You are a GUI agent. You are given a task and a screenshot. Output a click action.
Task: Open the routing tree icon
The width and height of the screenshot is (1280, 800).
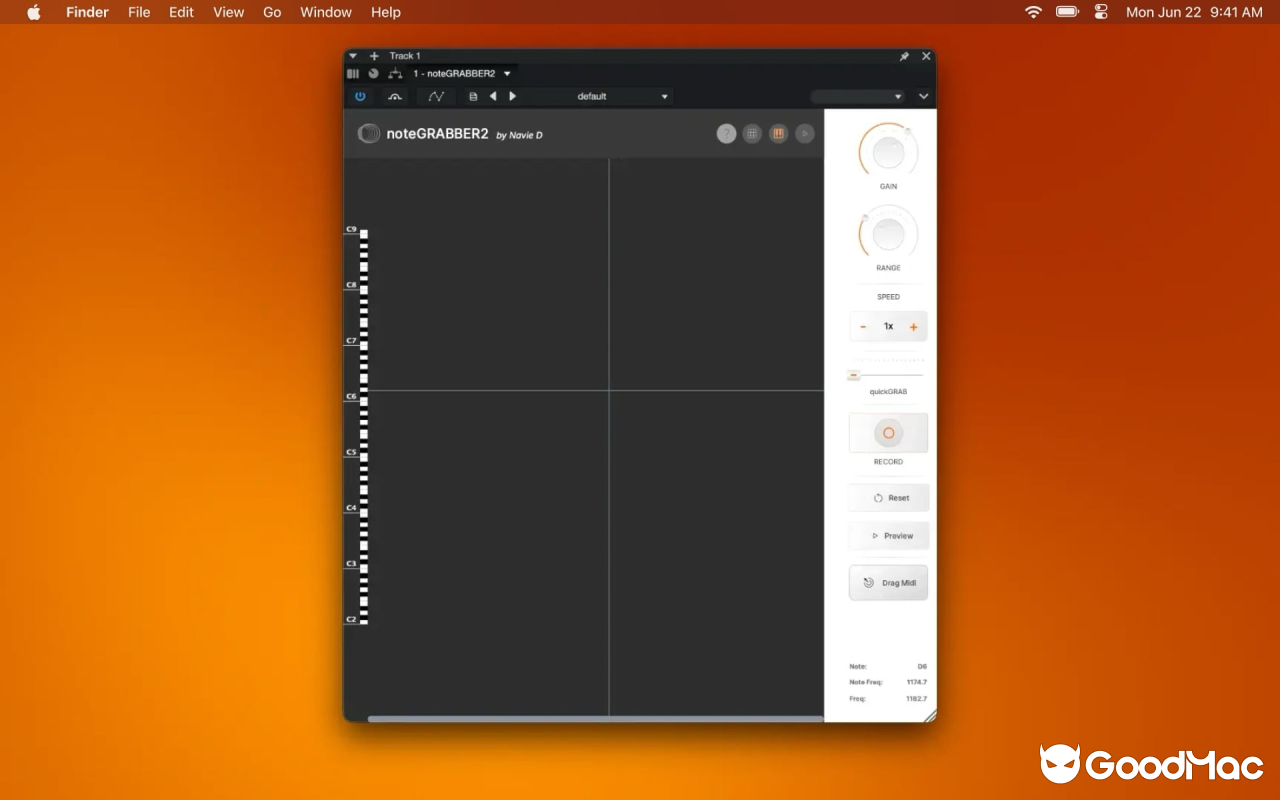pos(395,74)
